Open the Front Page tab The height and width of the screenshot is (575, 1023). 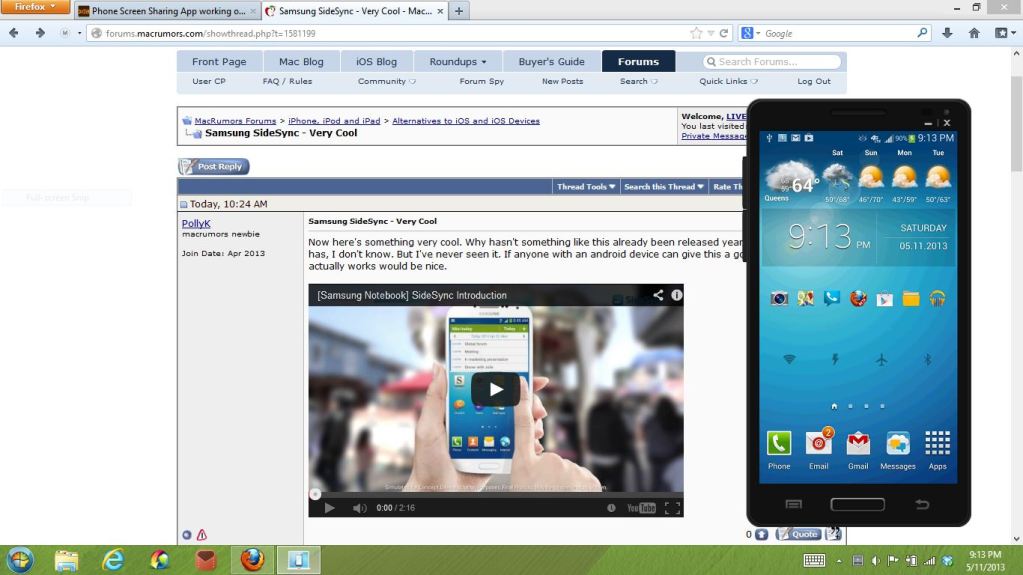click(219, 61)
